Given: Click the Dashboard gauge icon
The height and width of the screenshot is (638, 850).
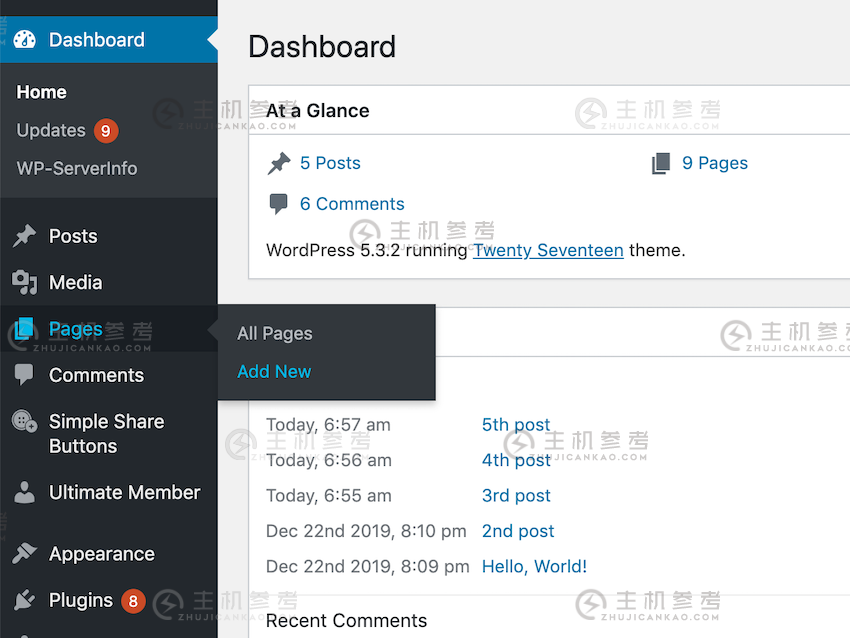Looking at the screenshot, I should (x=24, y=40).
